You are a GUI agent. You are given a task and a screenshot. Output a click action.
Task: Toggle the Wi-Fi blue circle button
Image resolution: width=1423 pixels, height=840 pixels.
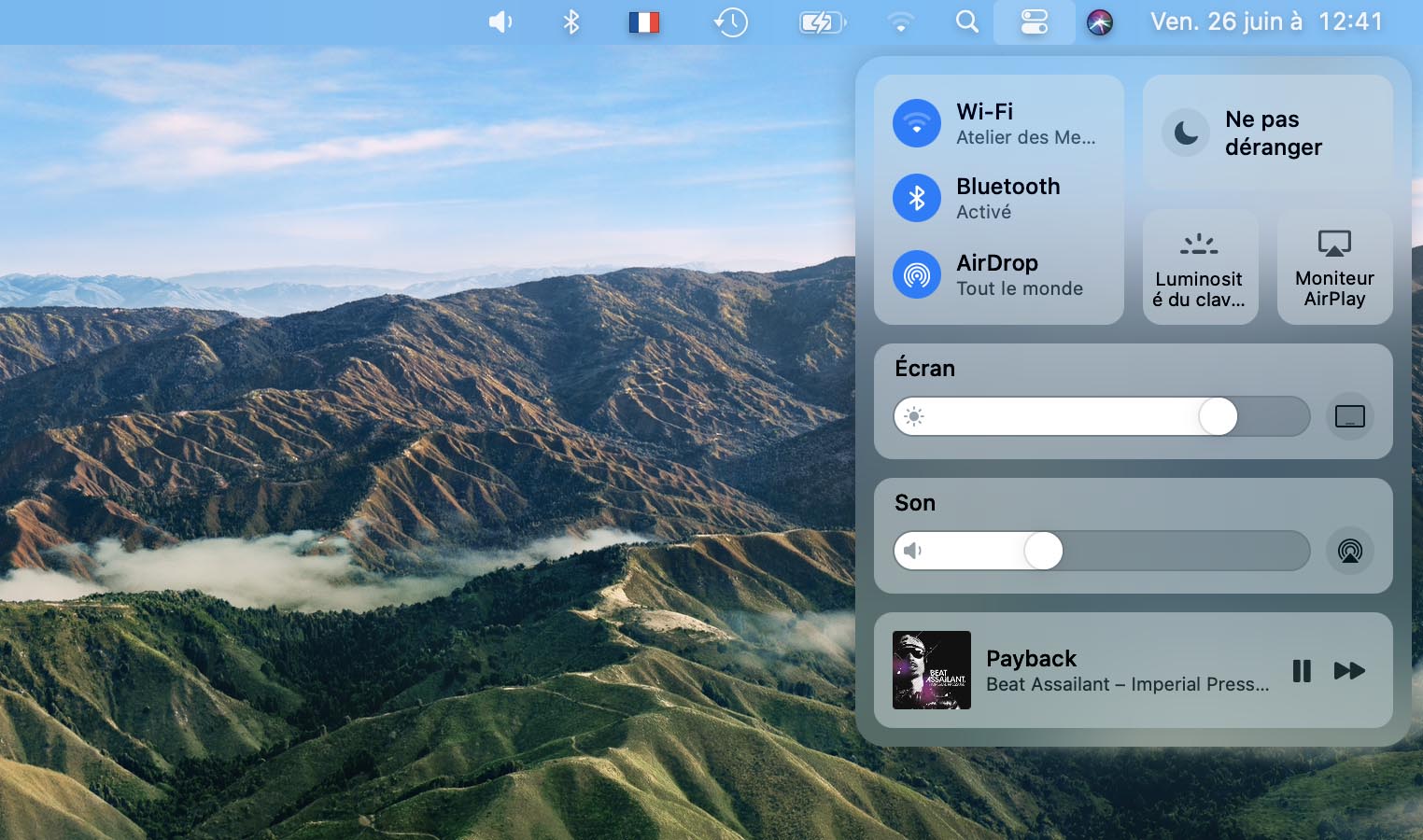coord(917,123)
